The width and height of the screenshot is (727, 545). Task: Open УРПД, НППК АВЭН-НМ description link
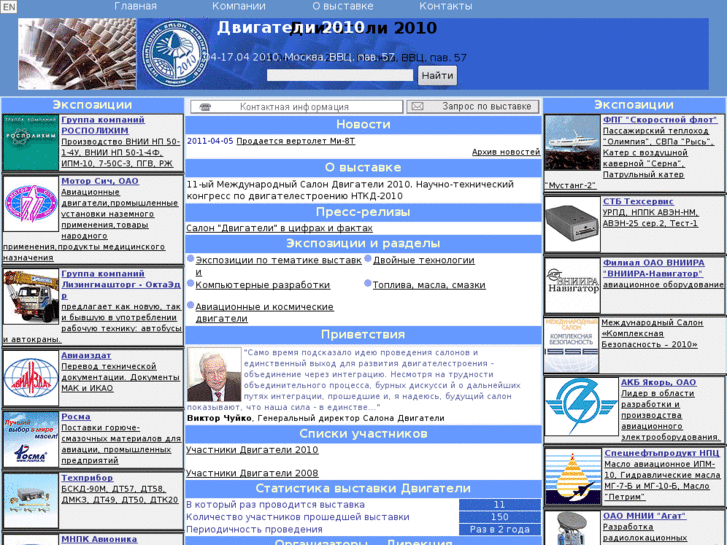coord(650,218)
